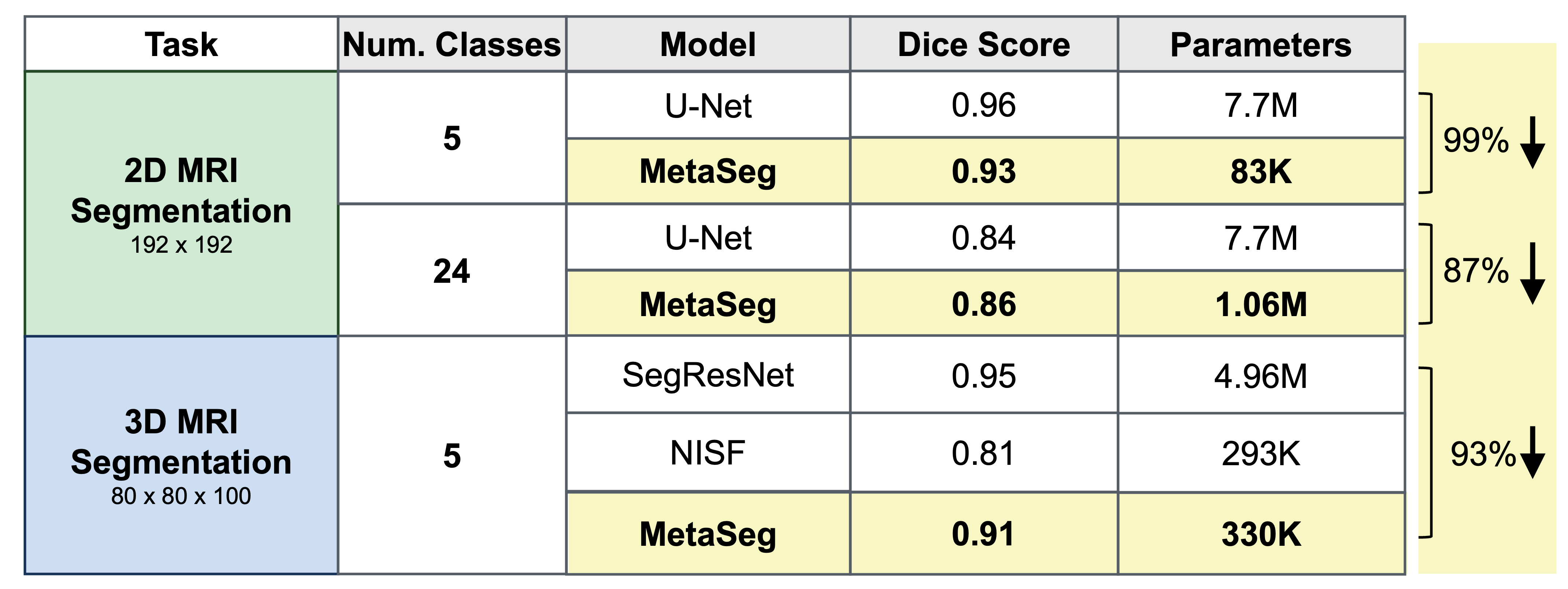This screenshot has width=1568, height=589.
Task: Select the 3D MRI Segmentation cell
Action: pos(181,455)
